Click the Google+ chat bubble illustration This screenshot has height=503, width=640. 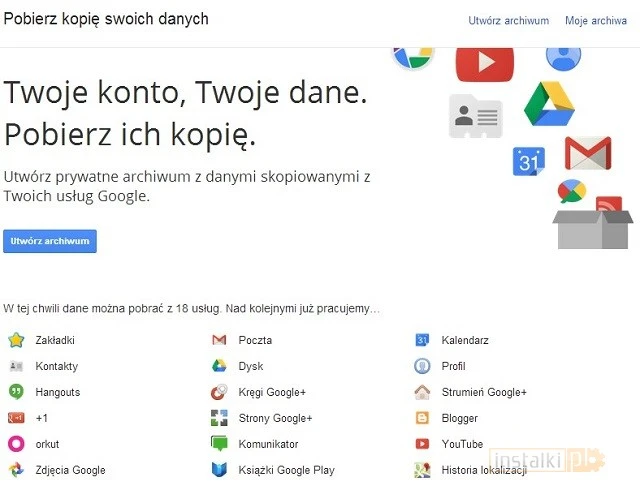tap(572, 191)
